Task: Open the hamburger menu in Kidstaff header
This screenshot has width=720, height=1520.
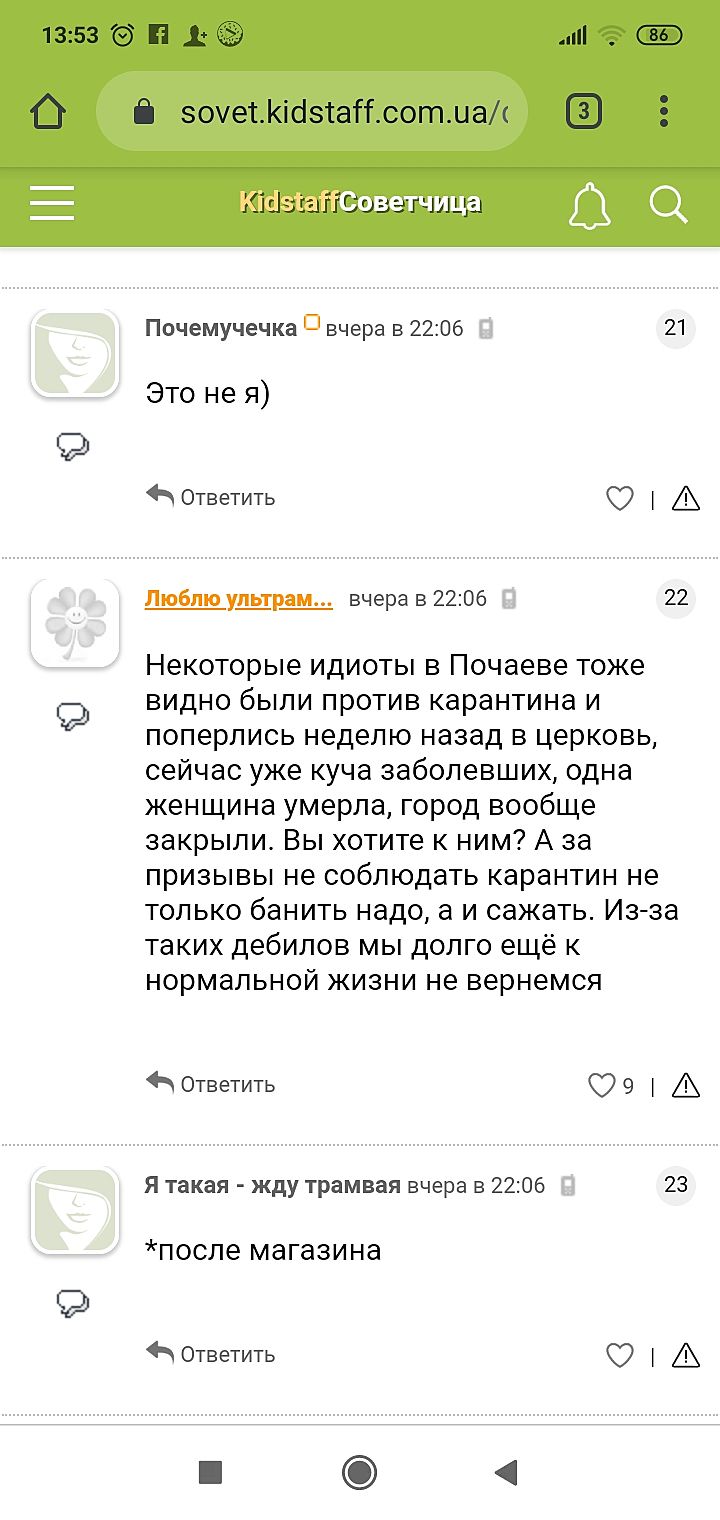Action: 52,203
